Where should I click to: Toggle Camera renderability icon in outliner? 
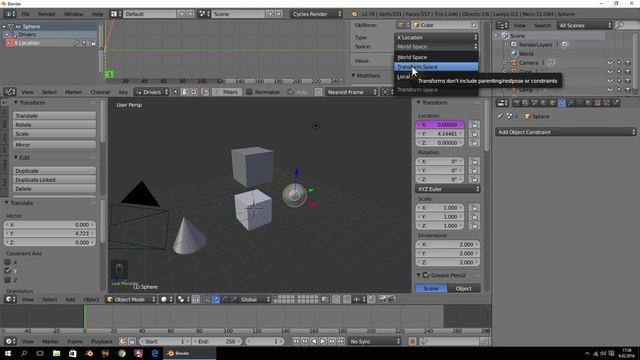click(628, 62)
